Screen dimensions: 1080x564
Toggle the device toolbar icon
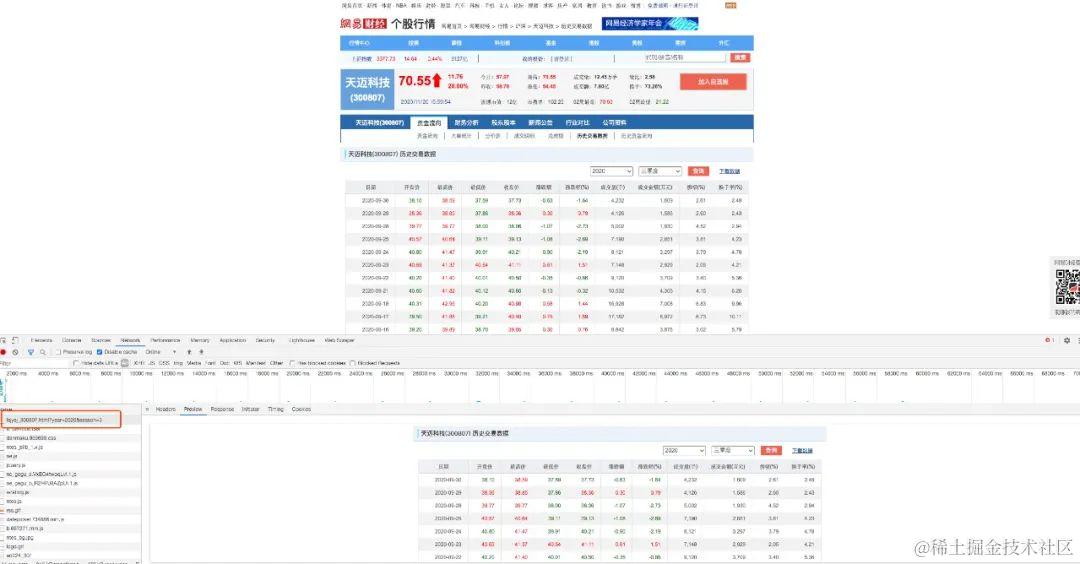pyautogui.click(x=15, y=340)
